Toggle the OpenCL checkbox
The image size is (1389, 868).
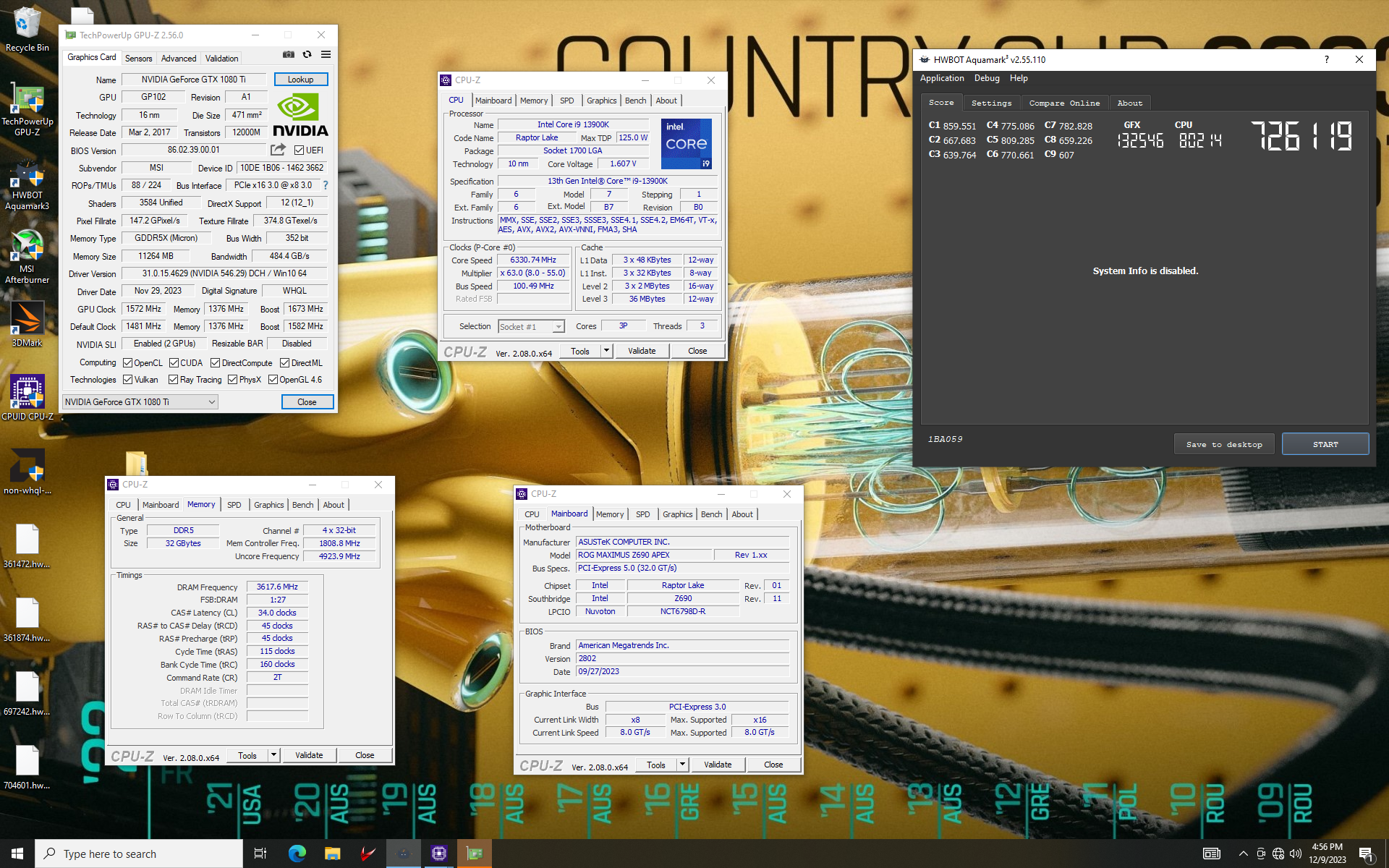click(x=127, y=363)
